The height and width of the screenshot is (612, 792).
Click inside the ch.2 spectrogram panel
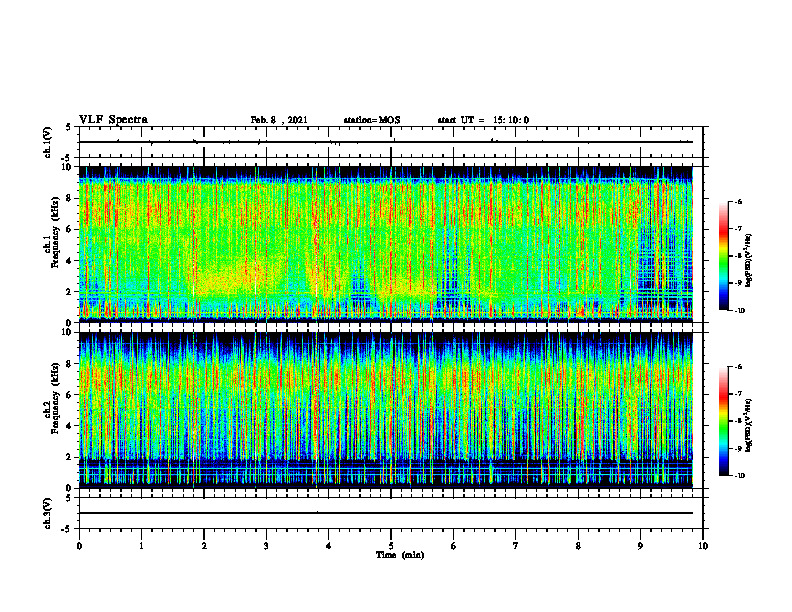coord(386,410)
